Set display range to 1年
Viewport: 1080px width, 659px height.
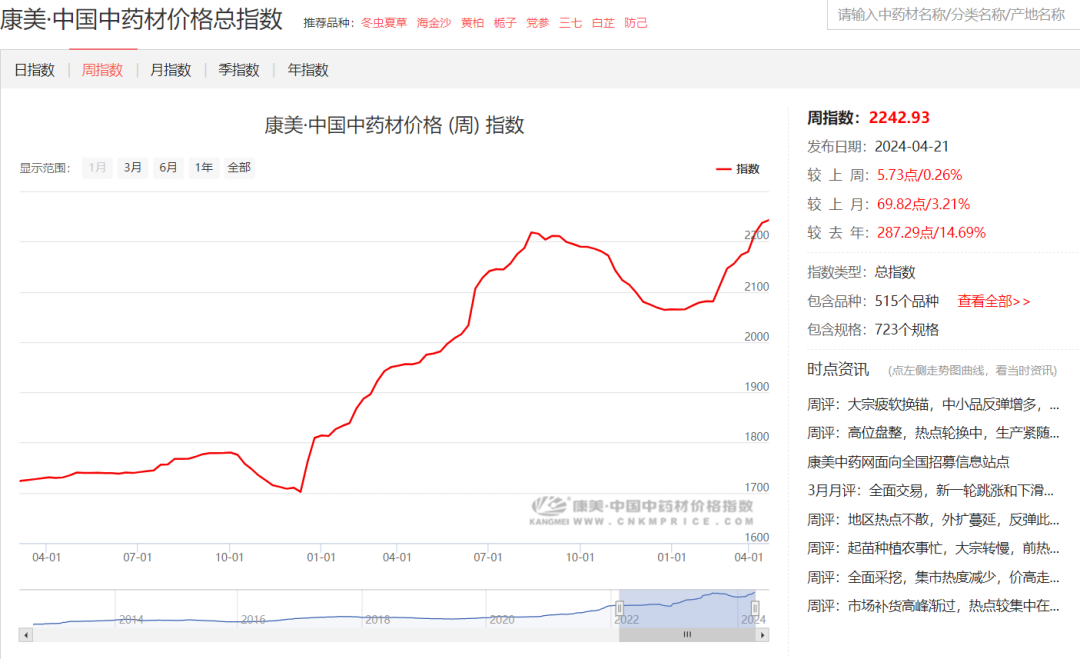click(x=203, y=167)
